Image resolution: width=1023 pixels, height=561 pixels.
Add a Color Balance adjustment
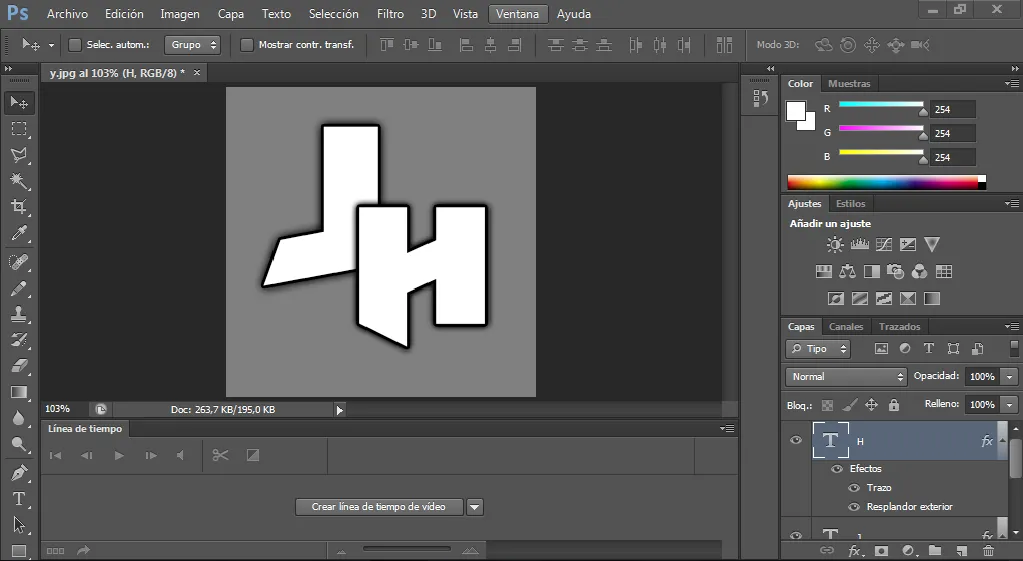coord(847,271)
